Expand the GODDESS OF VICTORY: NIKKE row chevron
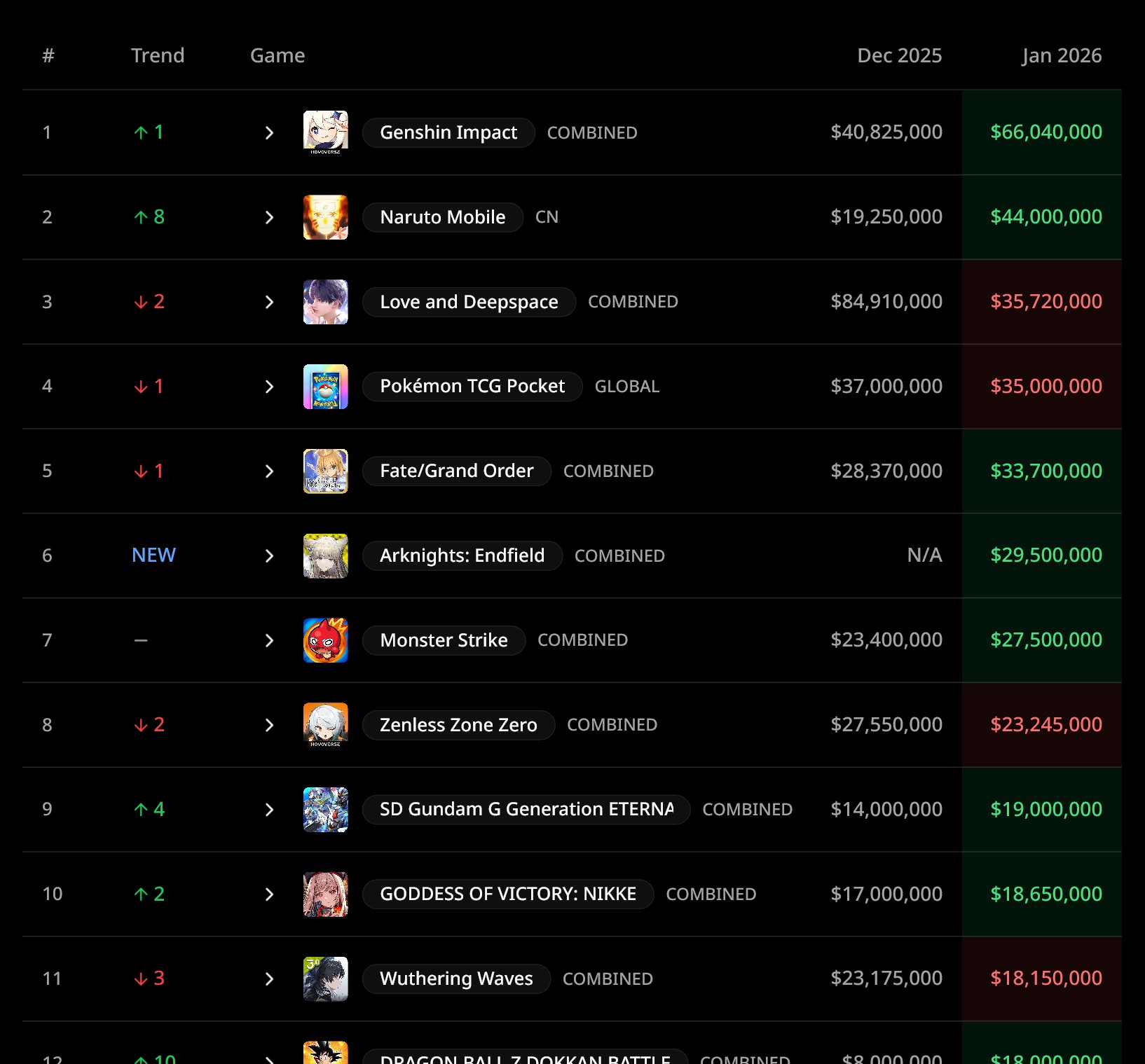1145x1064 pixels. click(269, 894)
